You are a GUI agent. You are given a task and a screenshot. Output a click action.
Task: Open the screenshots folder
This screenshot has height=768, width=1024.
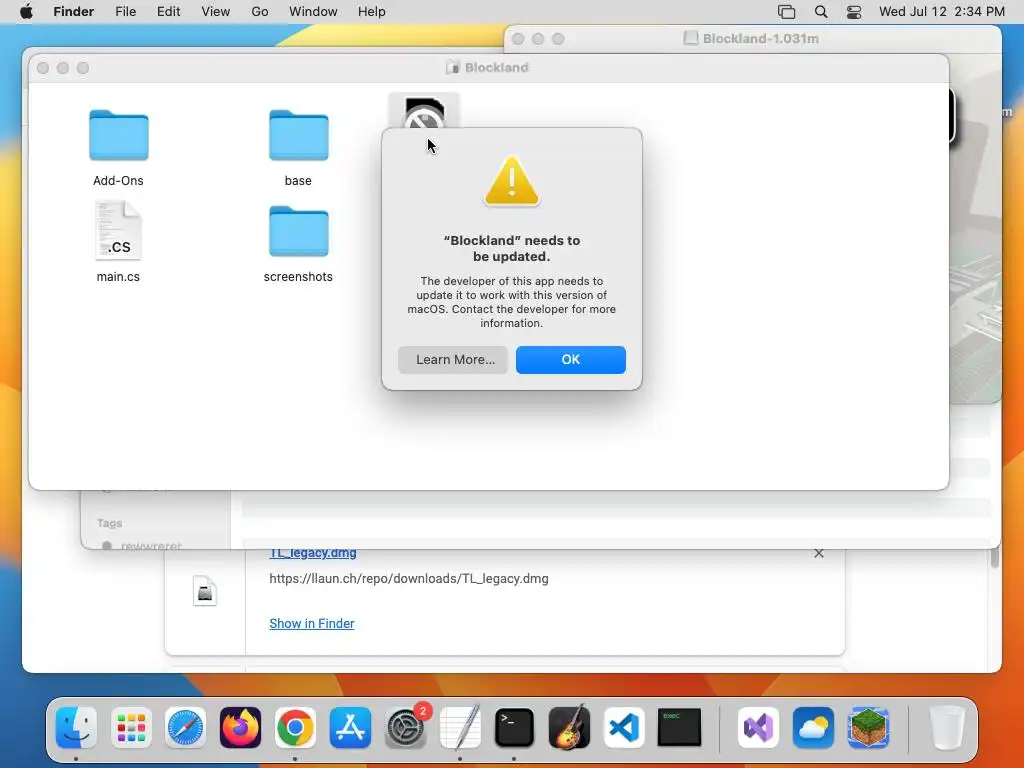[x=298, y=231]
